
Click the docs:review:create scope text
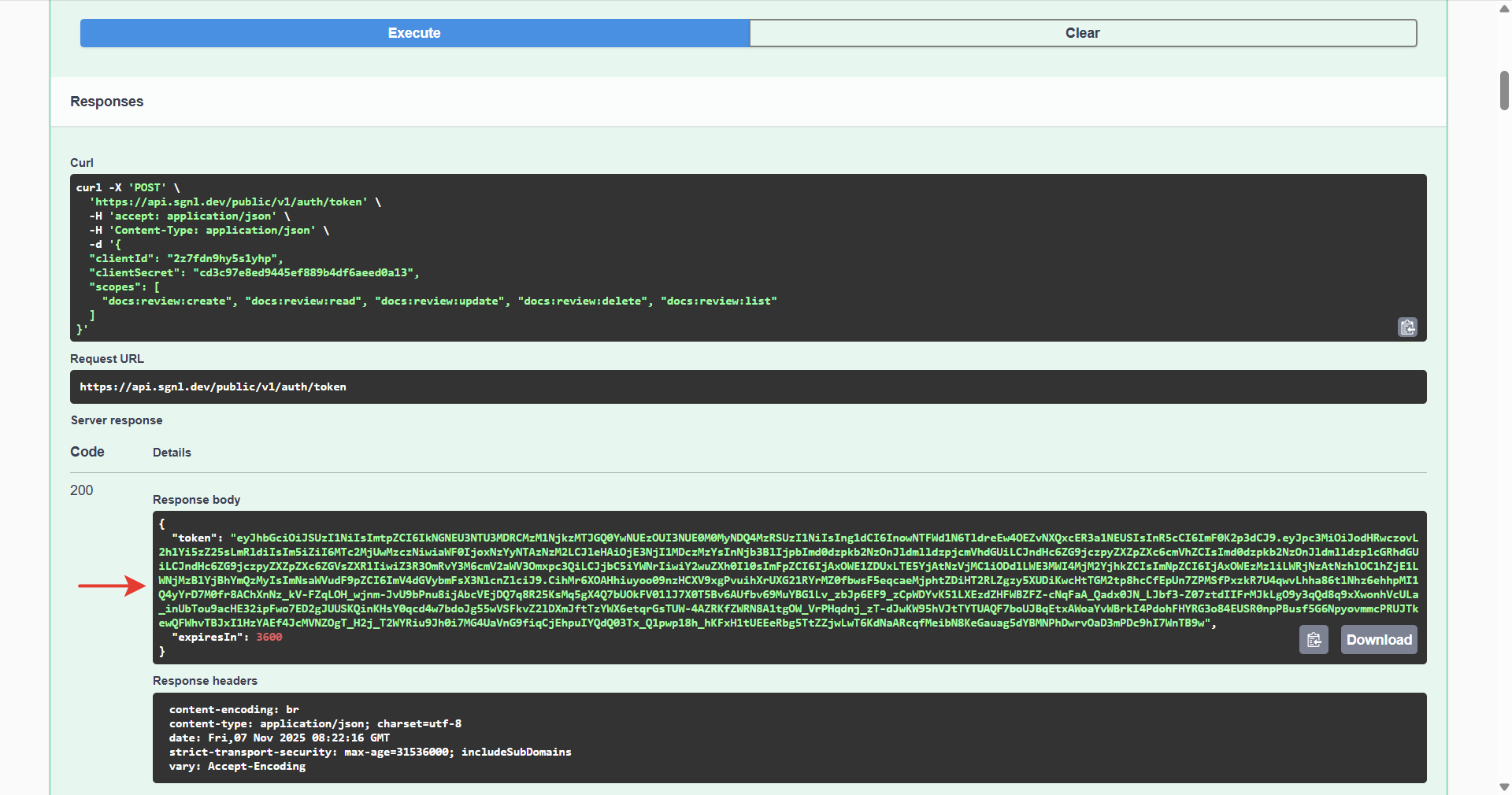point(165,301)
